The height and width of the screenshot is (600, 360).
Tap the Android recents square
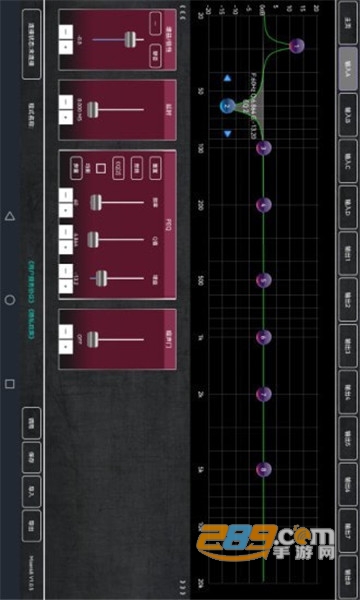[x=10, y=384]
